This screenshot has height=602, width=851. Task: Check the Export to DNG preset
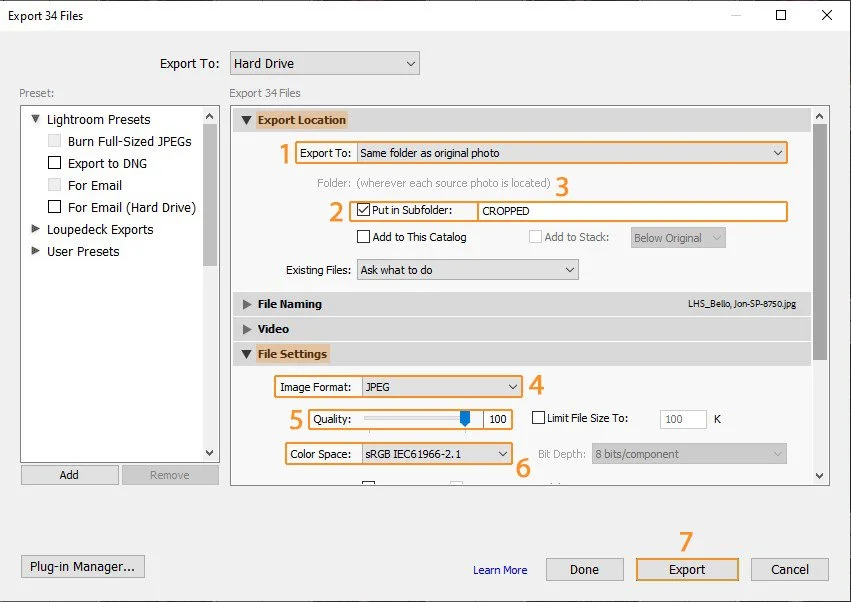point(54,163)
